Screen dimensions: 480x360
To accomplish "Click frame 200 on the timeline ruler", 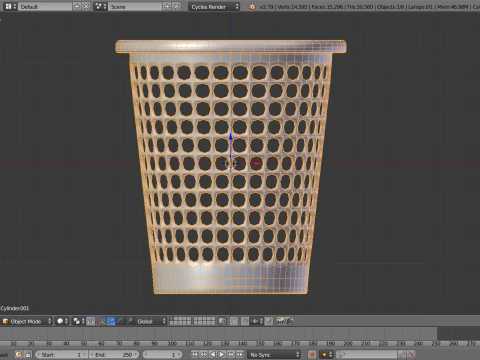I will pyautogui.click(x=348, y=343).
